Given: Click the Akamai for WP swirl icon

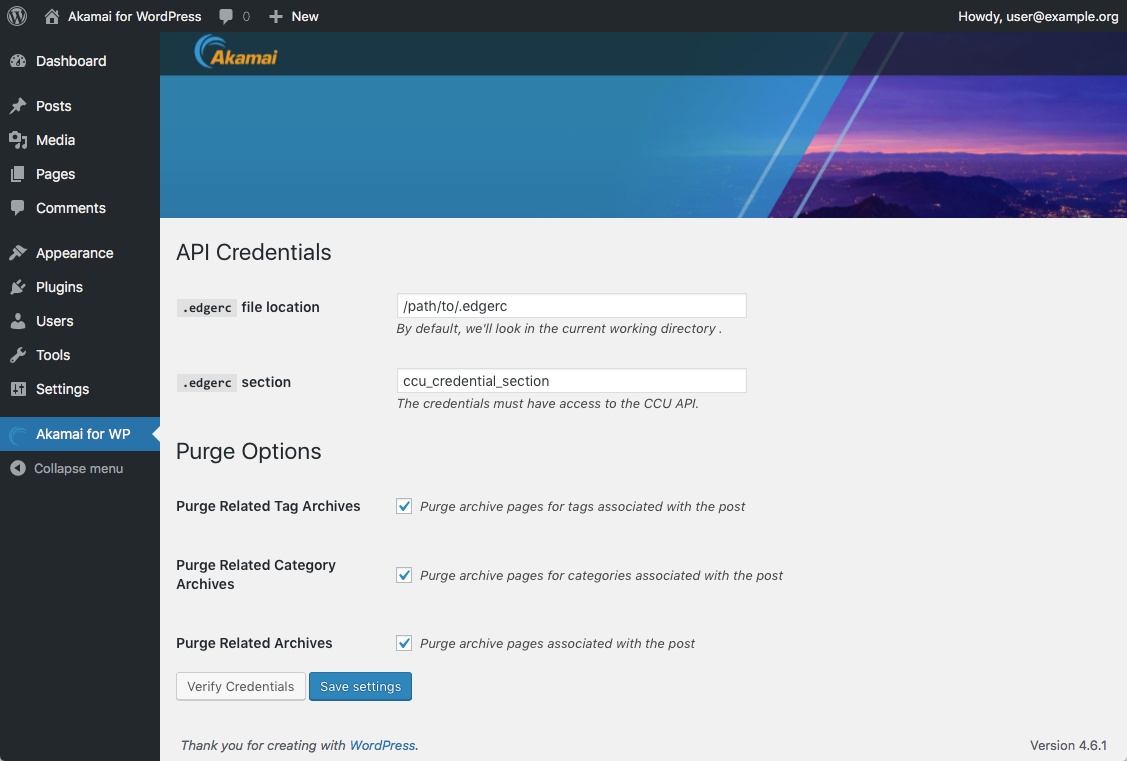Looking at the screenshot, I should pos(18,434).
